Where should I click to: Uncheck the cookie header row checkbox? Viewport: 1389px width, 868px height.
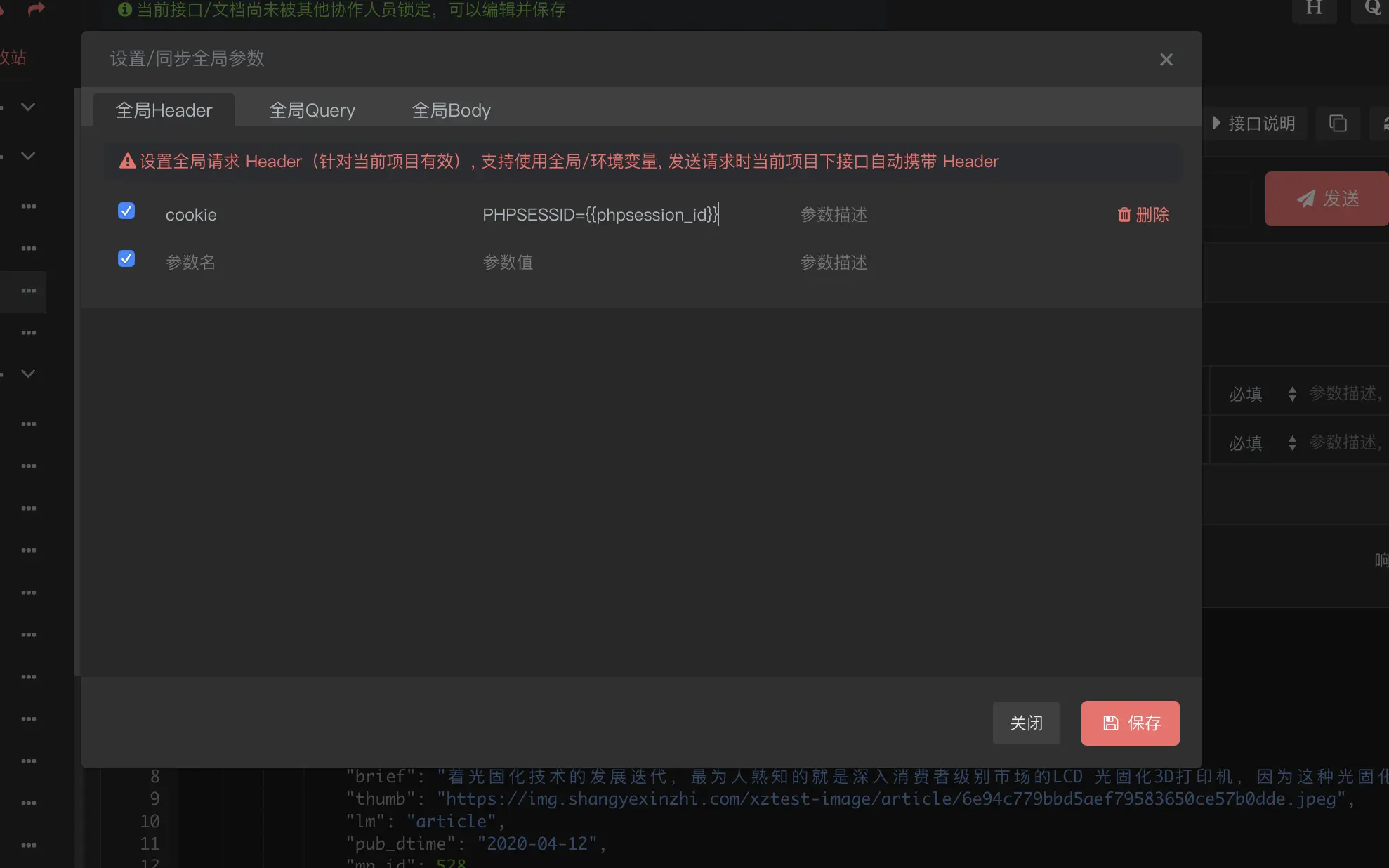point(126,211)
